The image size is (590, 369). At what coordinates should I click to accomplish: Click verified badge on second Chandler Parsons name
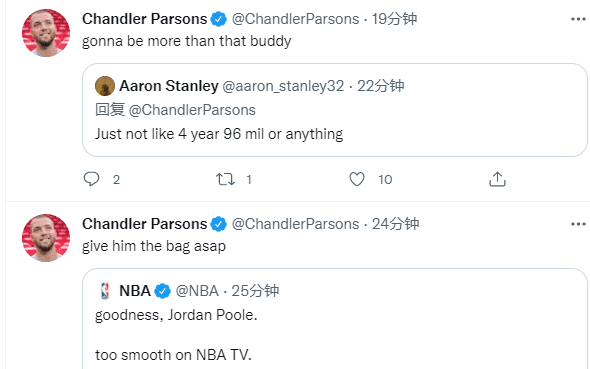pos(219,224)
